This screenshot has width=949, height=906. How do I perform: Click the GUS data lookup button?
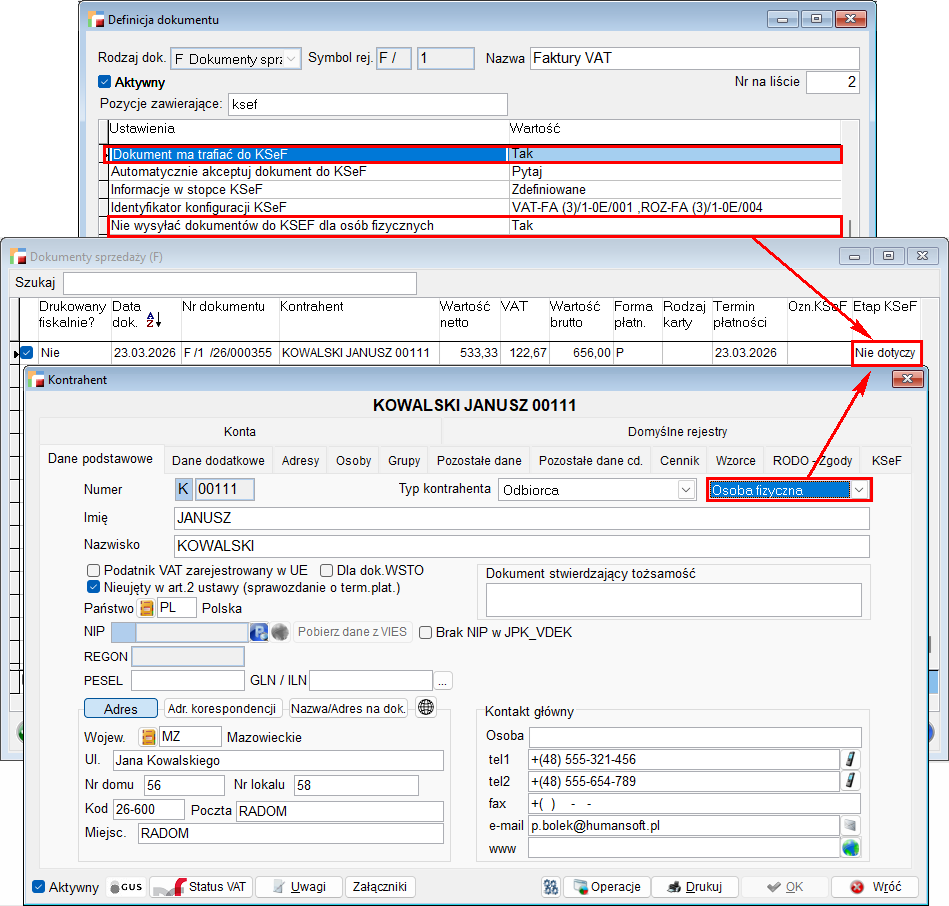126,887
